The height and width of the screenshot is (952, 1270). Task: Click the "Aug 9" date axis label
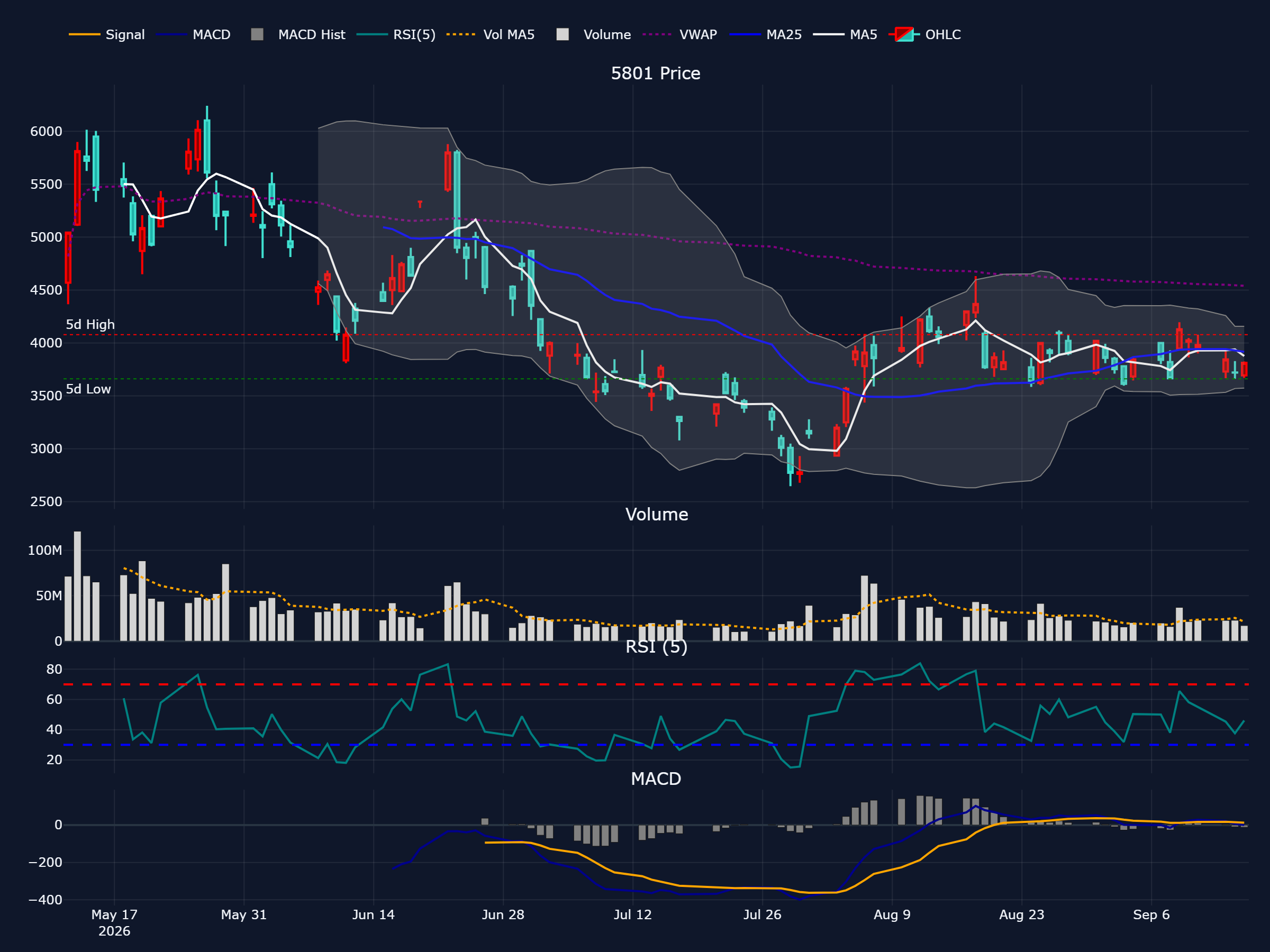click(x=892, y=914)
